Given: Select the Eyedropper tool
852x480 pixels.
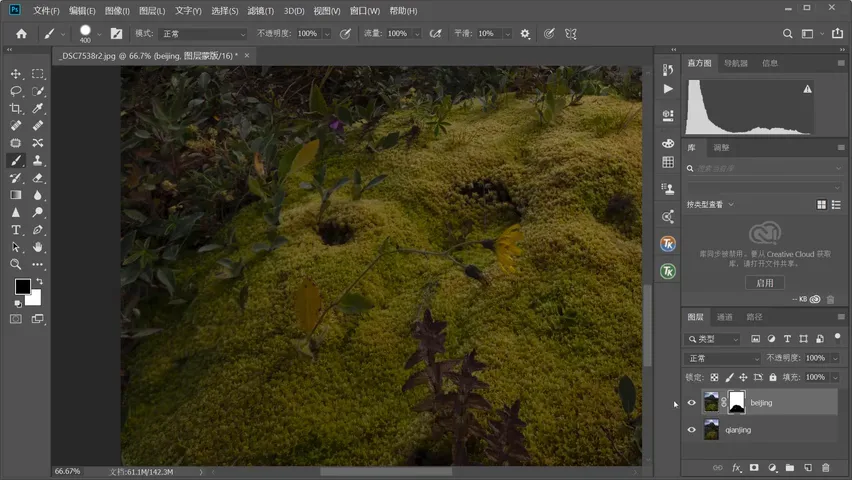Looking at the screenshot, I should 37,108.
